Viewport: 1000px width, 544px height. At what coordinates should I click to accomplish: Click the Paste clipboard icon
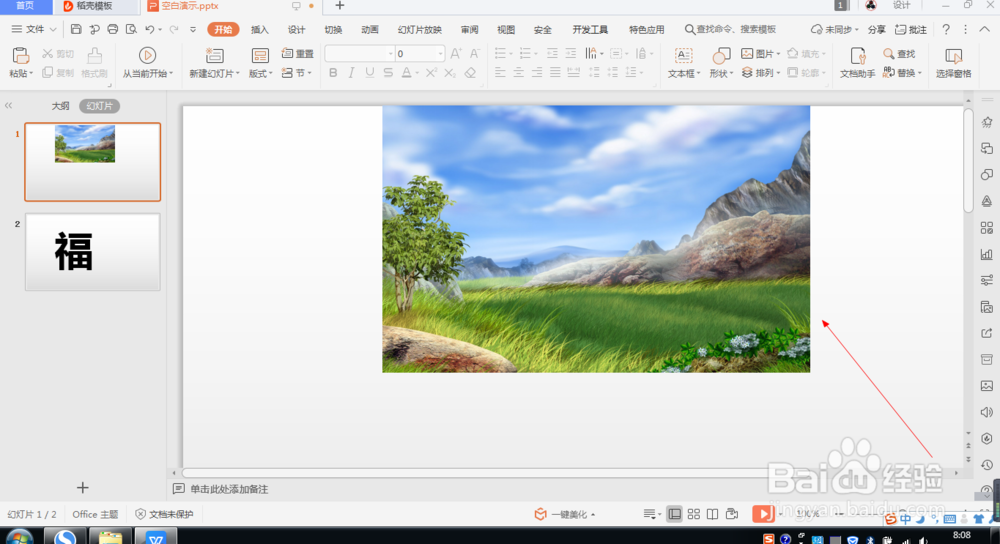pos(20,55)
